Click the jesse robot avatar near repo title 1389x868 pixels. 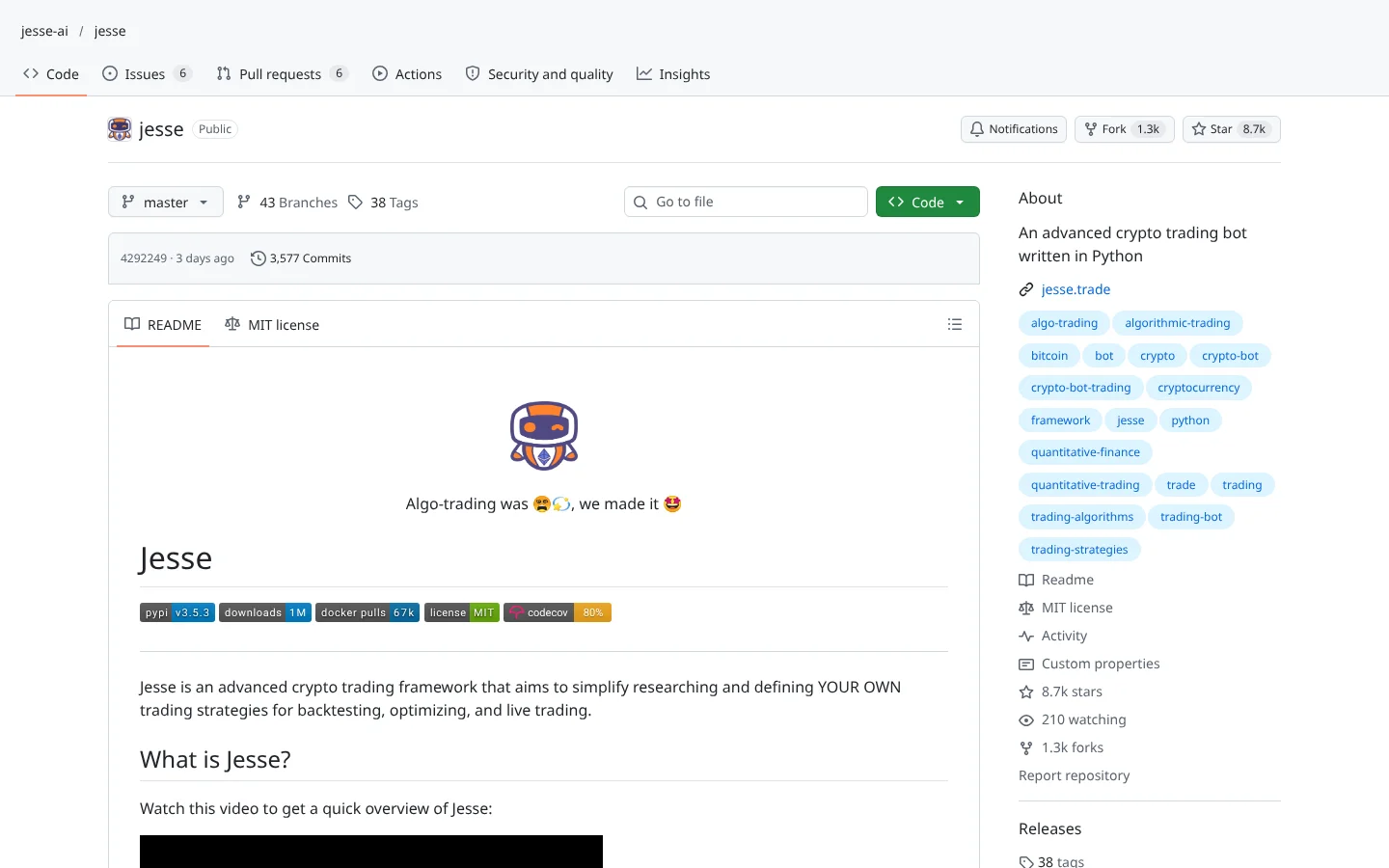(x=120, y=129)
